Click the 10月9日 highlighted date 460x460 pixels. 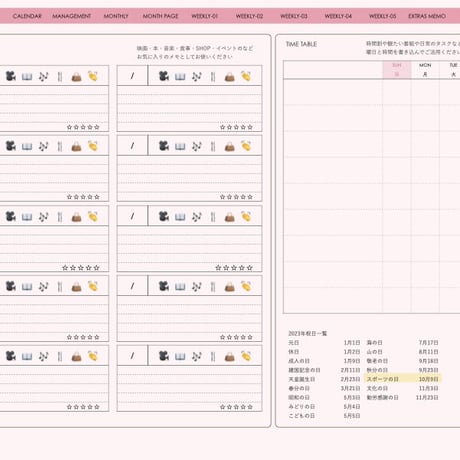coord(428,379)
